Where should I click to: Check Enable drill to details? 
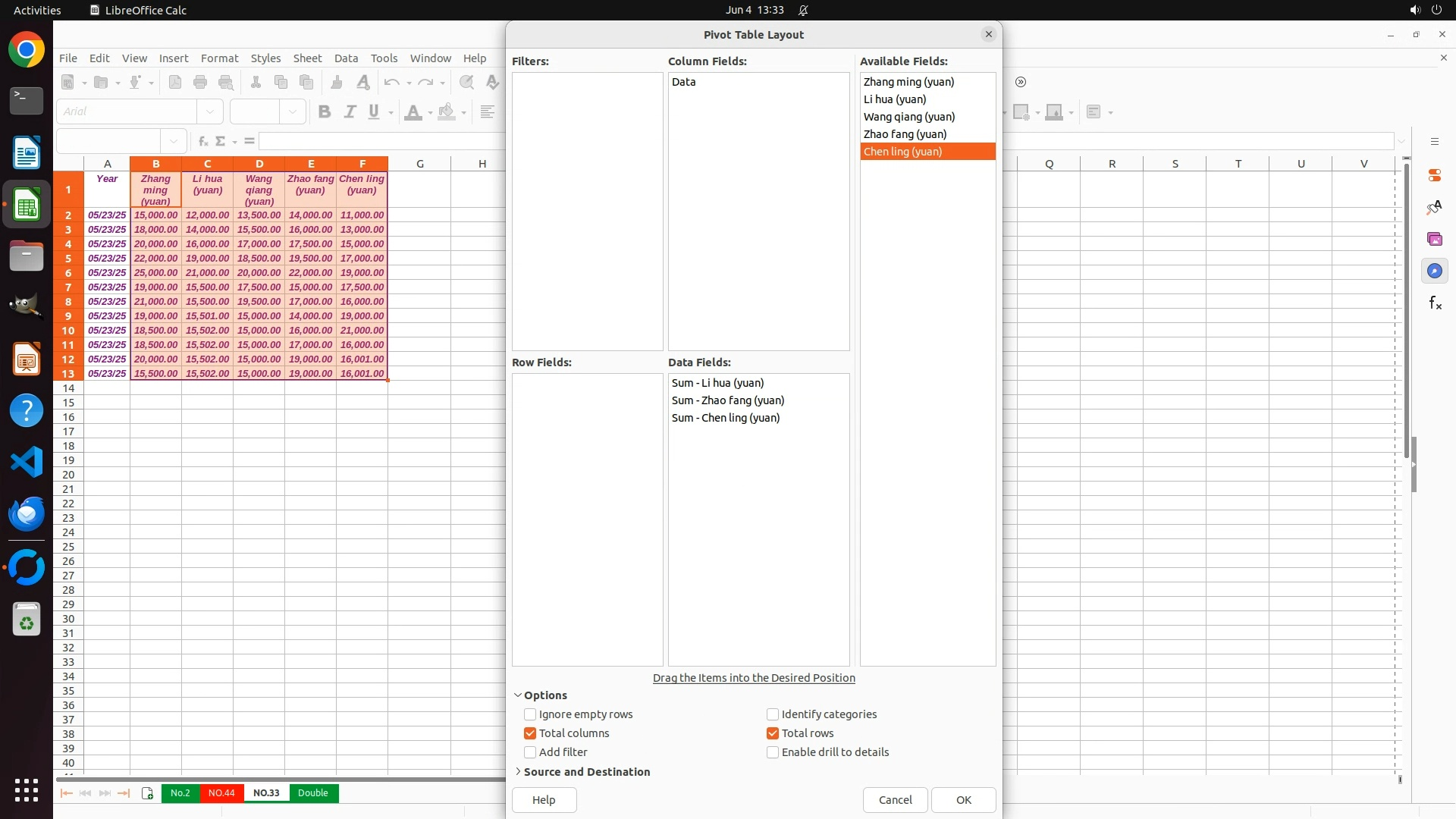[x=773, y=752]
